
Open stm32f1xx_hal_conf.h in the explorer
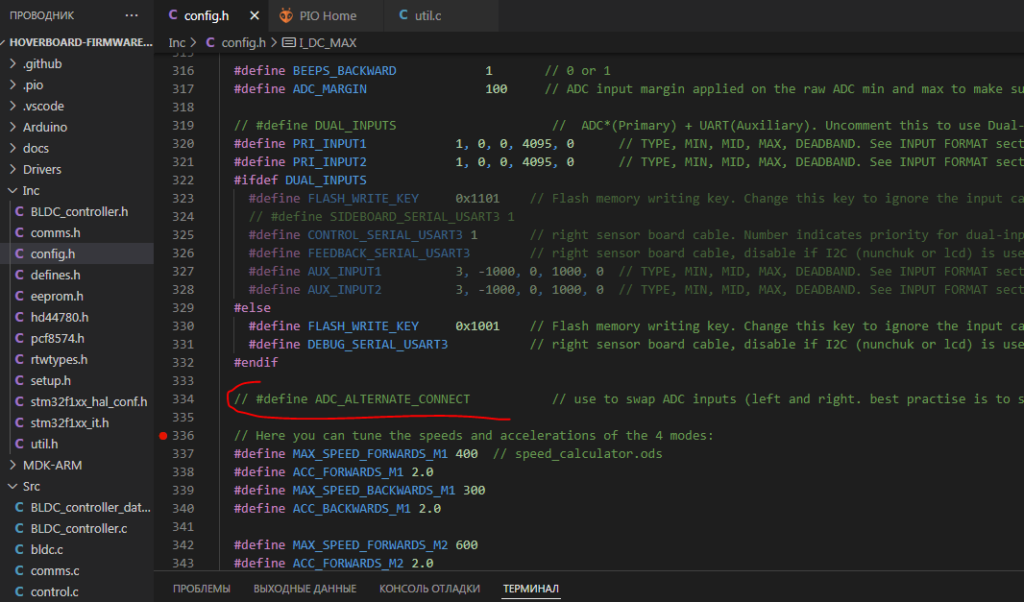88,402
